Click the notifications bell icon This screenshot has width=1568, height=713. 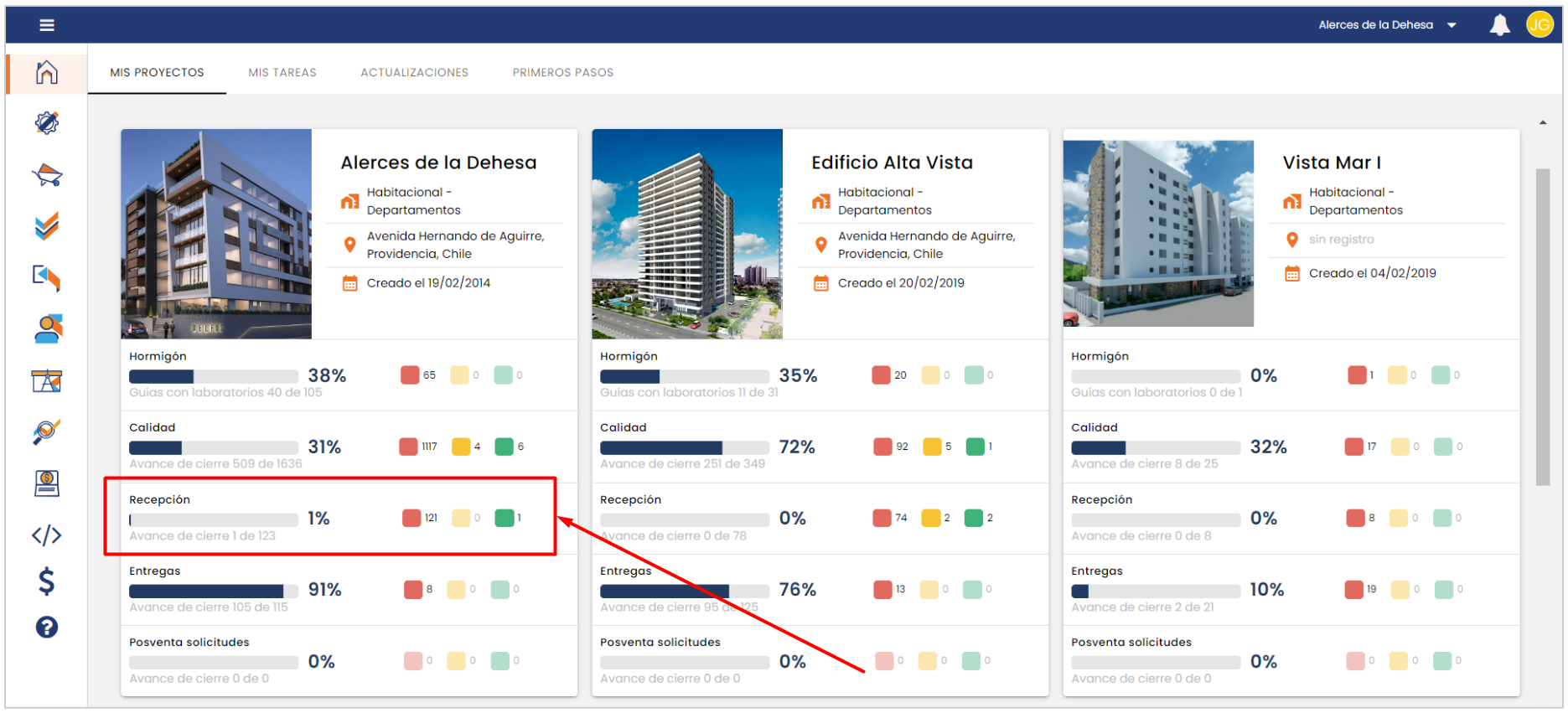1499,25
